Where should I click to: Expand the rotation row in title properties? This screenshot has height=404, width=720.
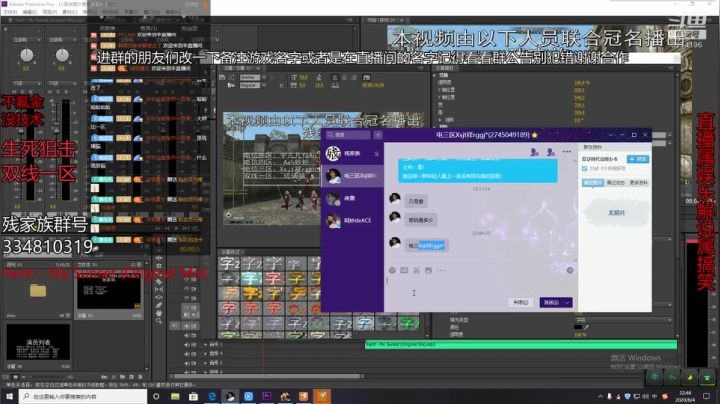[x=440, y=120]
